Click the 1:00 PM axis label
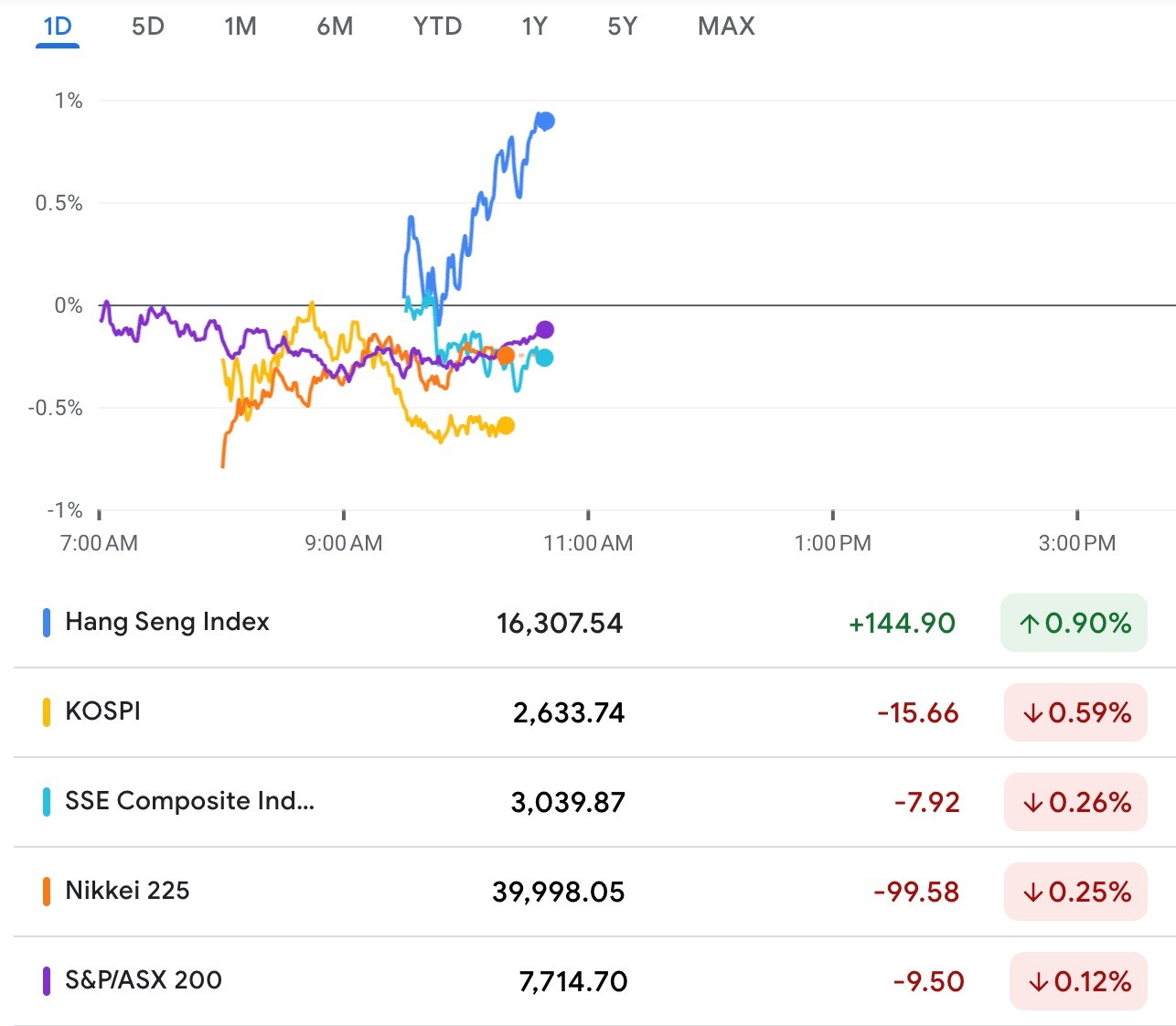Viewport: 1176px width, 1026px height. tap(833, 543)
